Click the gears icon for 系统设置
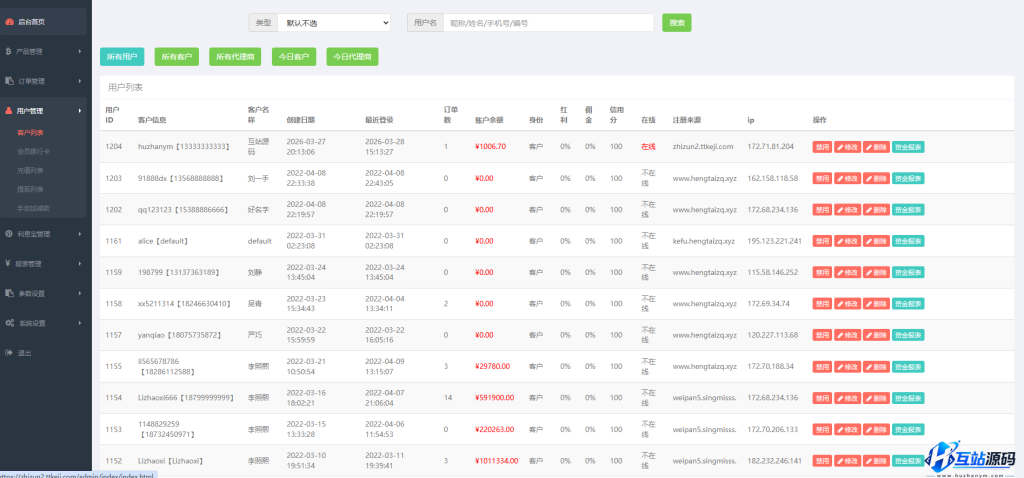 [x=9, y=323]
